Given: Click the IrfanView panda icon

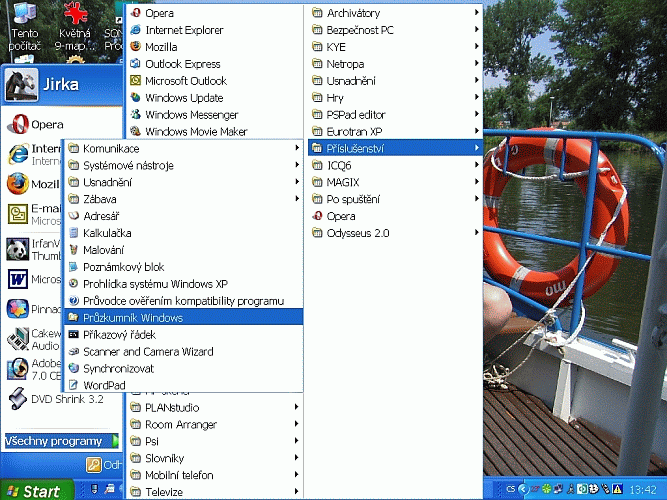Looking at the screenshot, I should coord(18,249).
